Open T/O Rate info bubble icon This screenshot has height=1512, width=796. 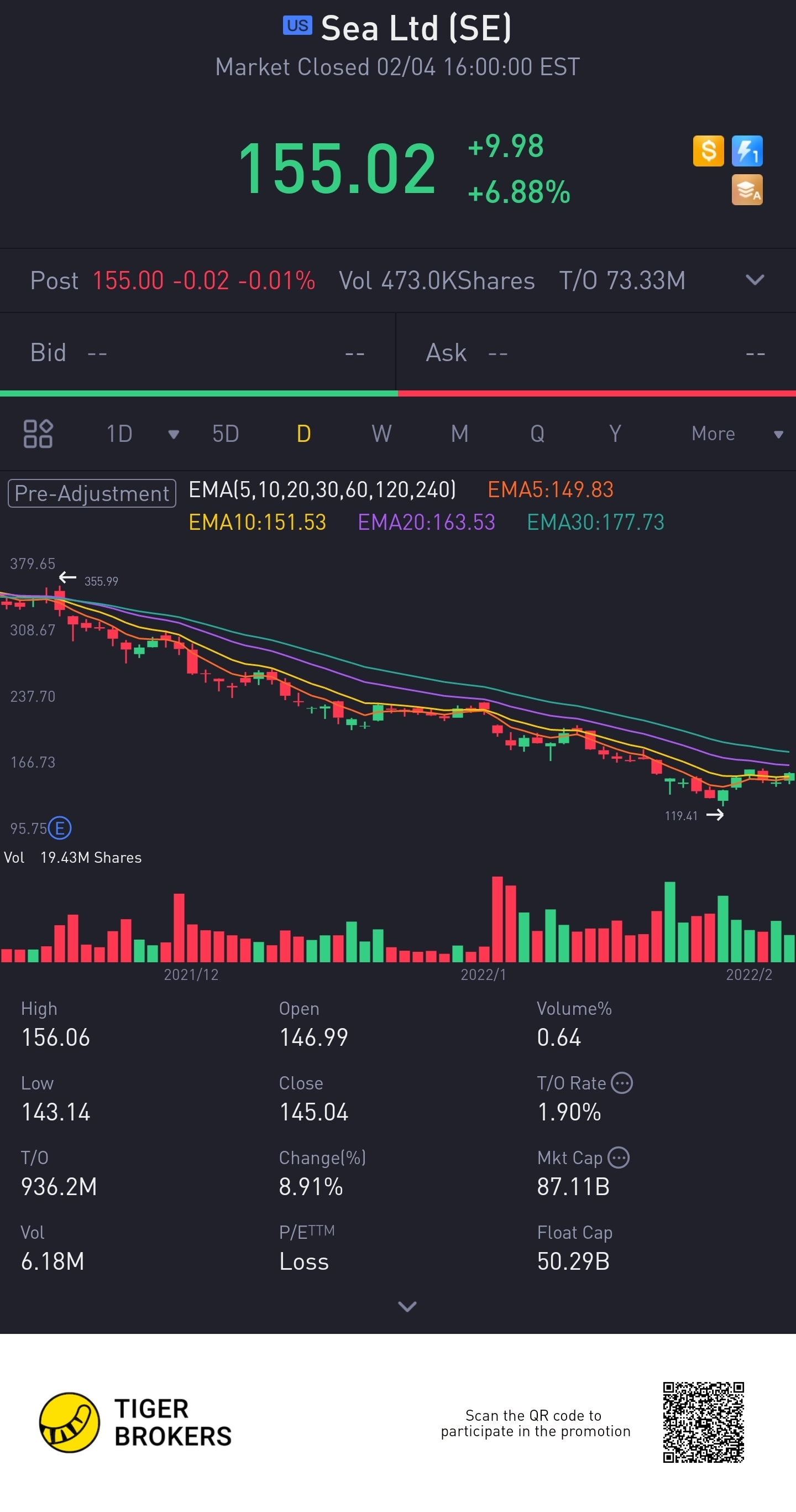(x=622, y=1083)
